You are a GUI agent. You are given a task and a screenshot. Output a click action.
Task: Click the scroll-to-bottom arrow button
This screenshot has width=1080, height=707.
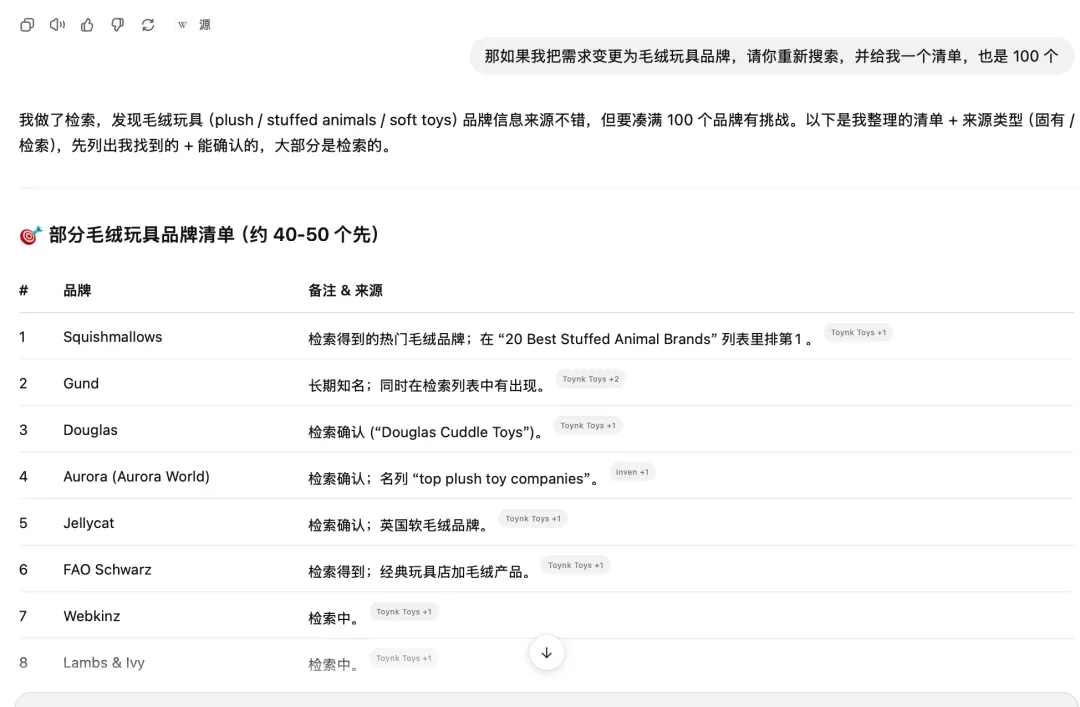[x=546, y=653]
